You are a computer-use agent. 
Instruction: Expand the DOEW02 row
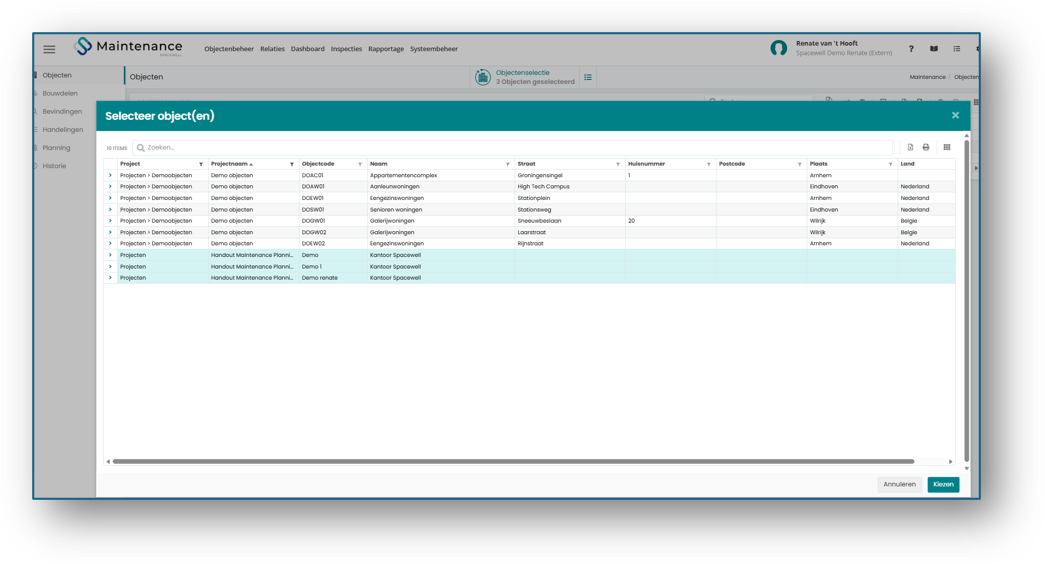tap(110, 243)
